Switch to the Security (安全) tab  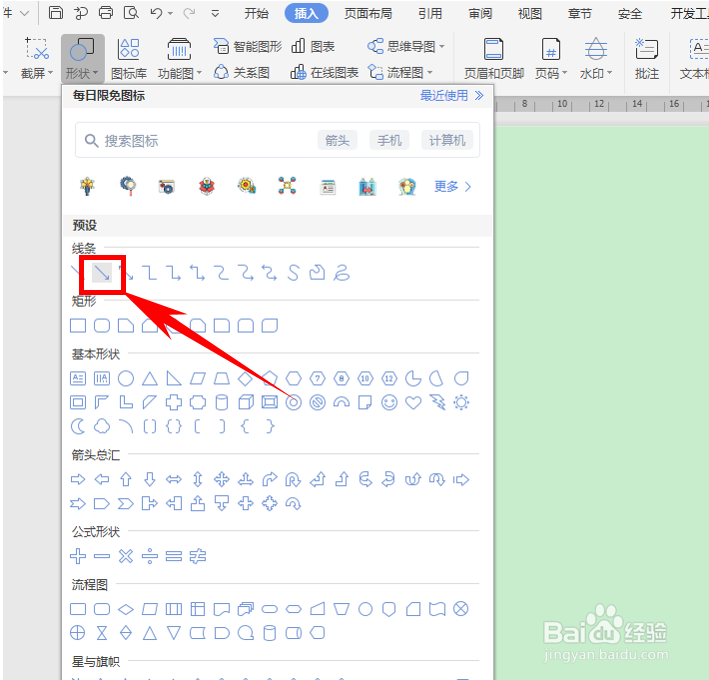coord(630,14)
